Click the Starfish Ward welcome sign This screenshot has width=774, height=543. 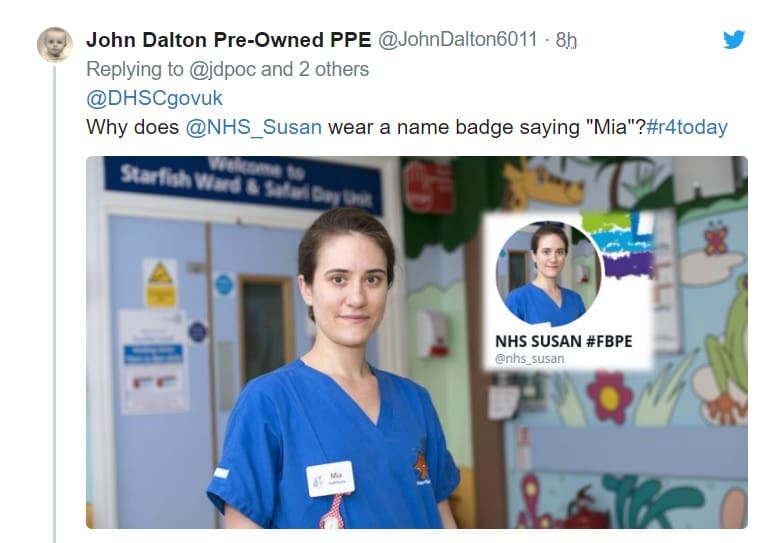pyautogui.click(x=243, y=185)
